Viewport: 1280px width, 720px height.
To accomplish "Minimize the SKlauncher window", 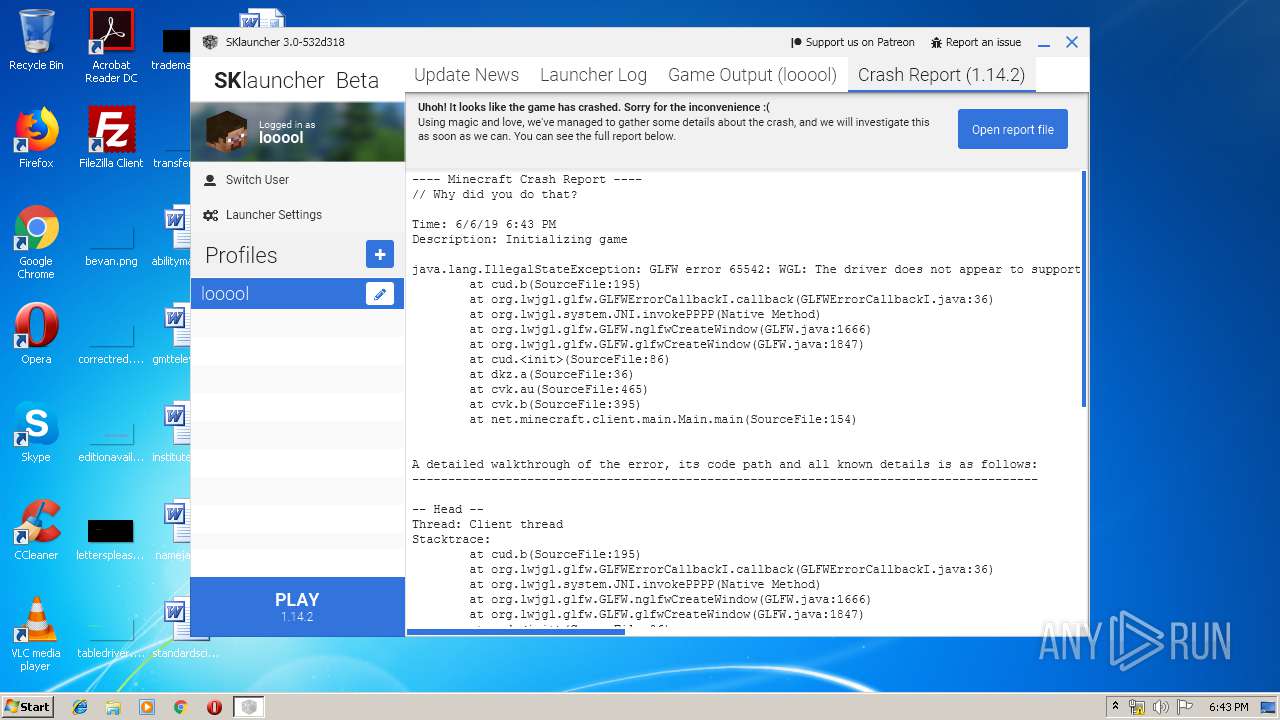I will pos(1044,42).
